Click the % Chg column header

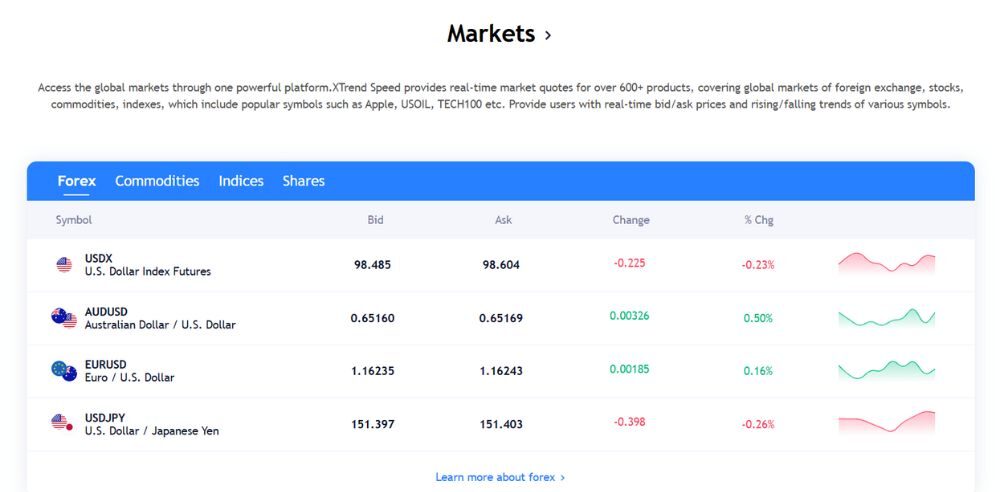758,220
